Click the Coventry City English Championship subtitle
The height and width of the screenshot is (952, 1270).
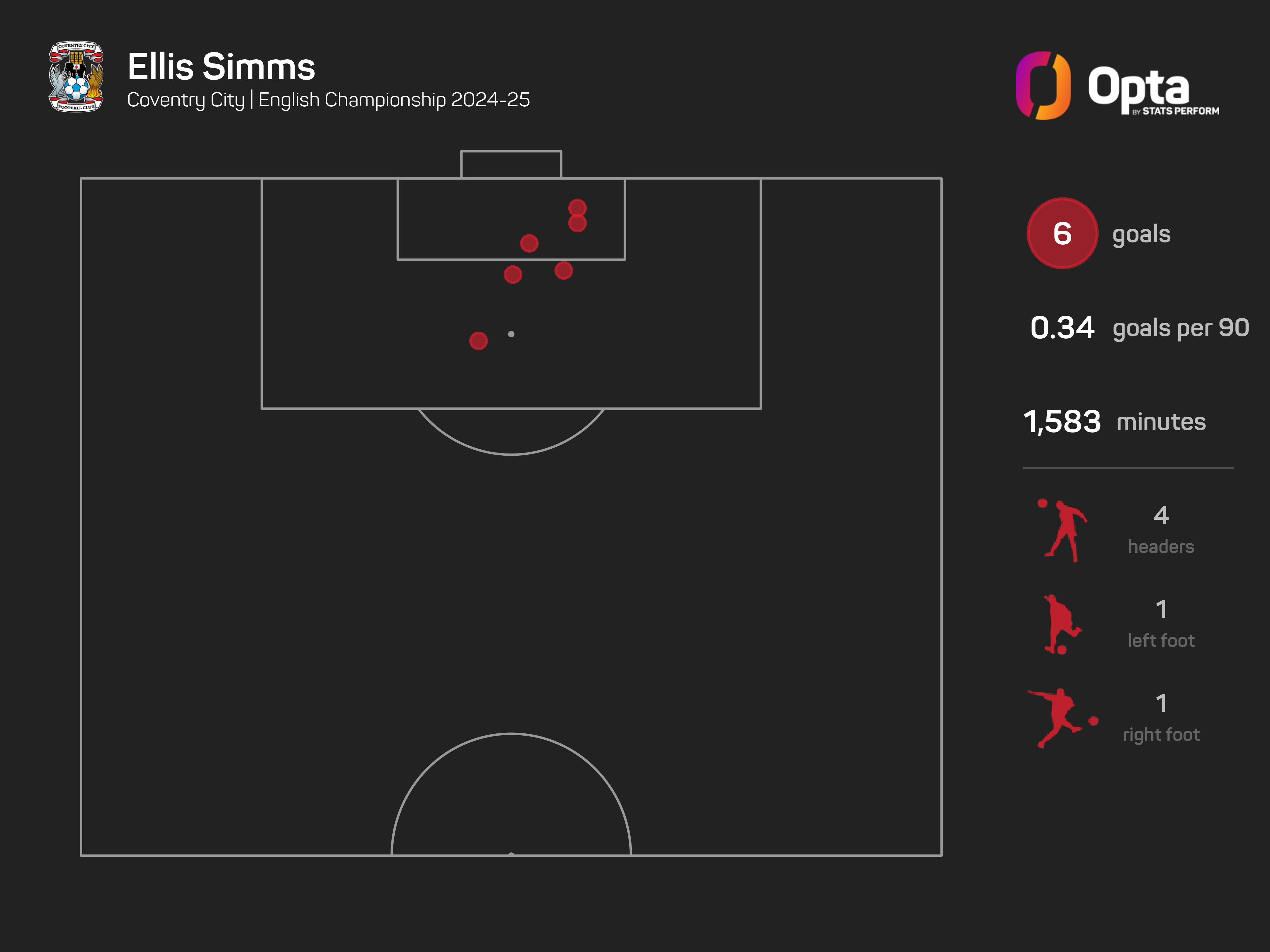(x=328, y=100)
